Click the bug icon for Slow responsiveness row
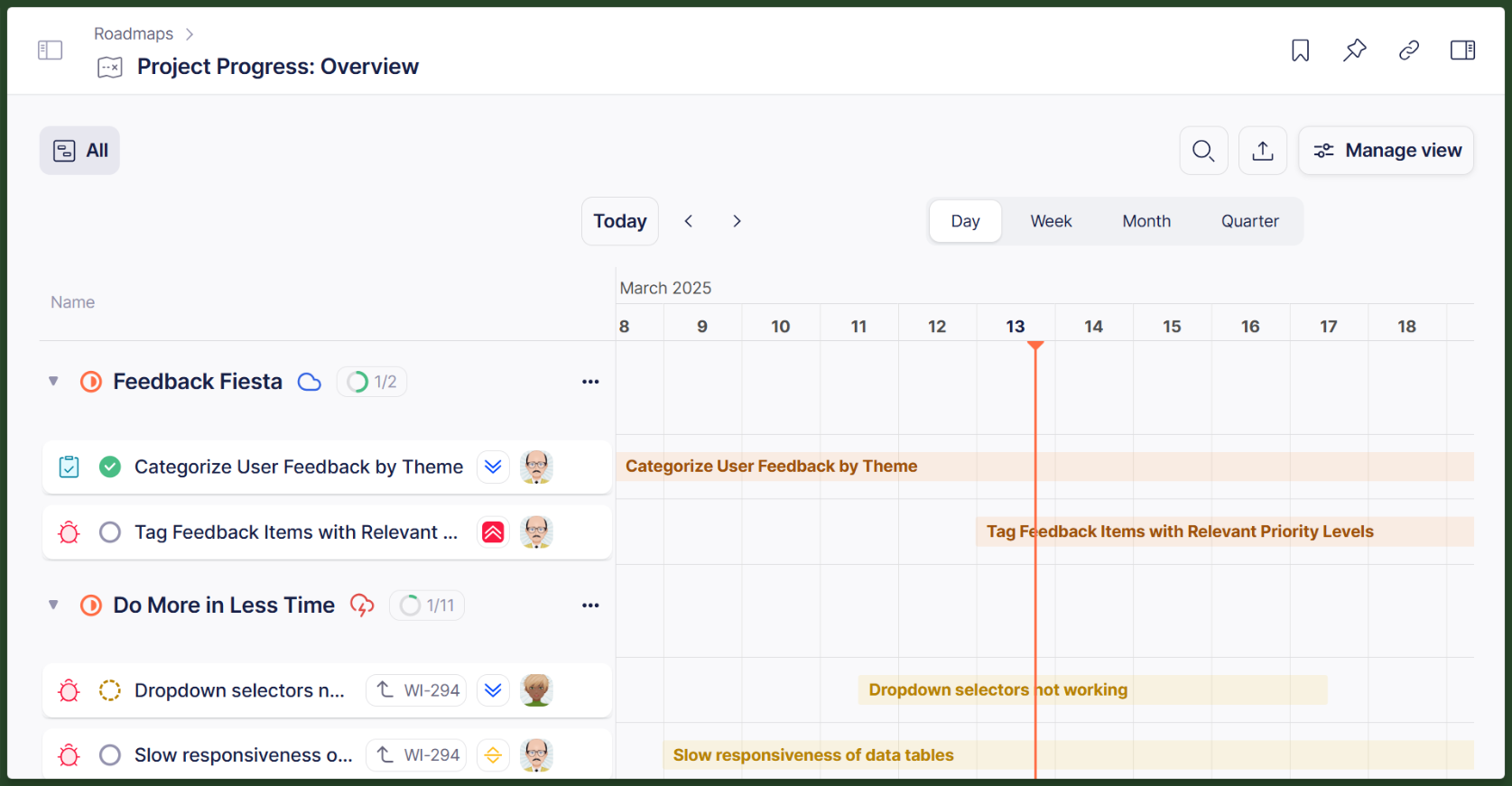Screen dimensions: 1512x786 click(x=69, y=755)
